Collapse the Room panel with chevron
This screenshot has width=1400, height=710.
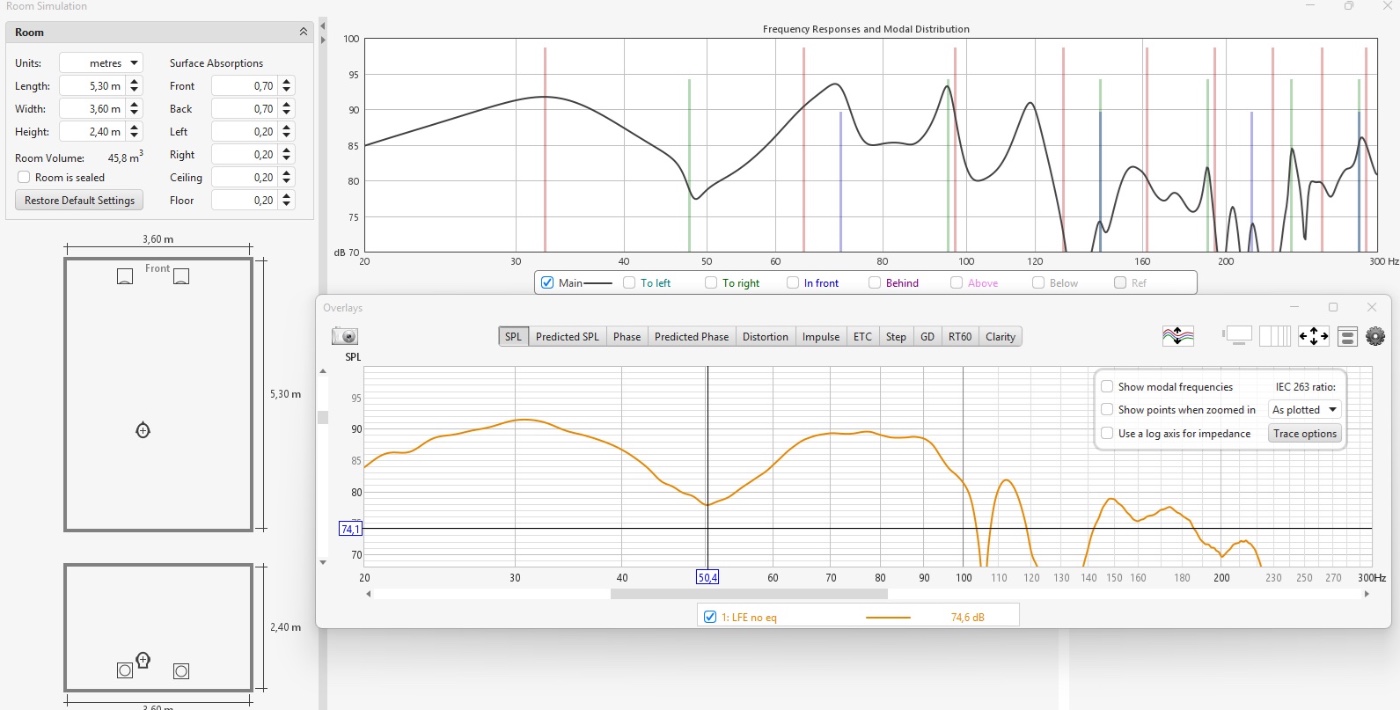click(x=303, y=32)
